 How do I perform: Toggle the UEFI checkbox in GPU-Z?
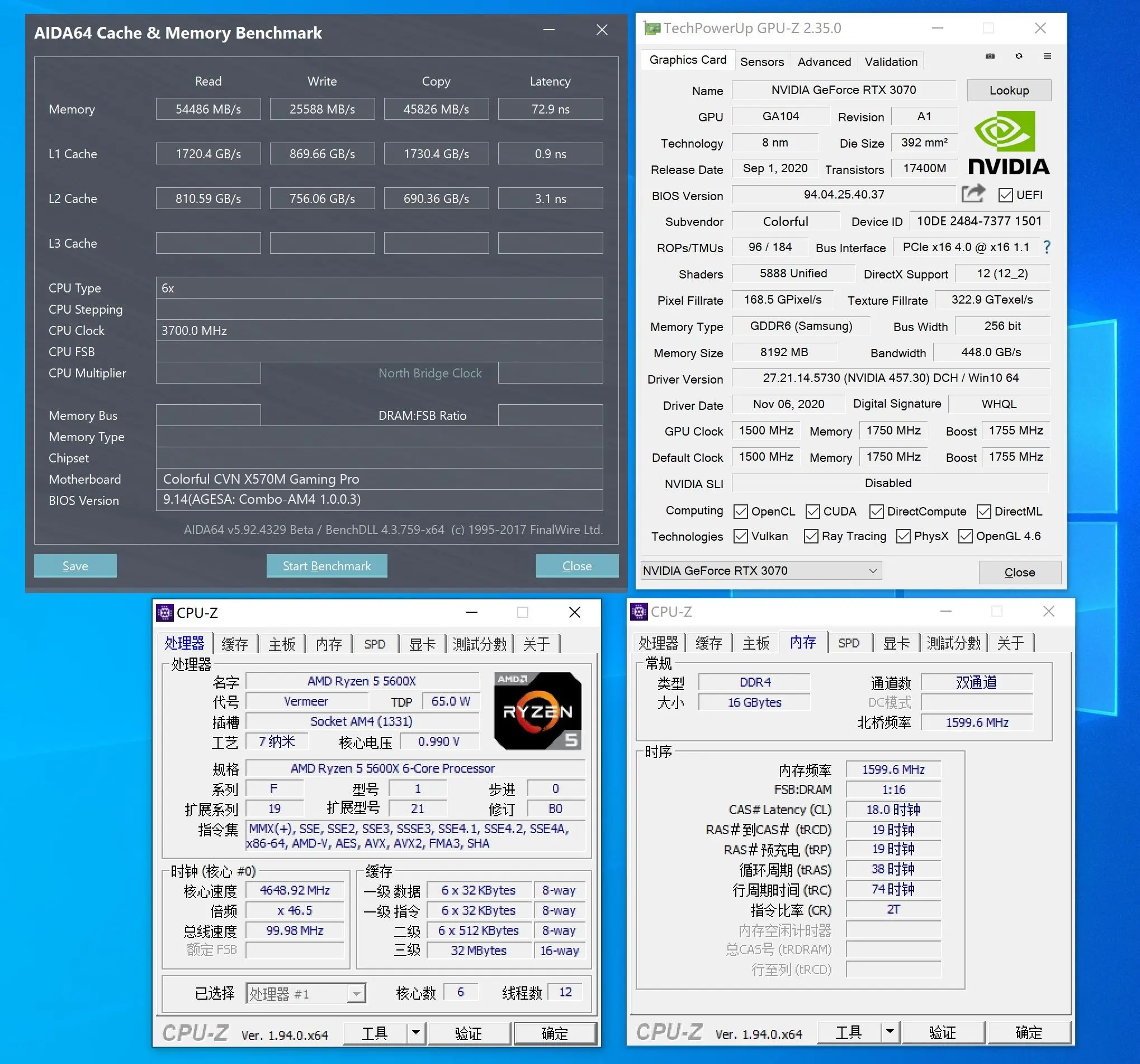coord(1005,195)
